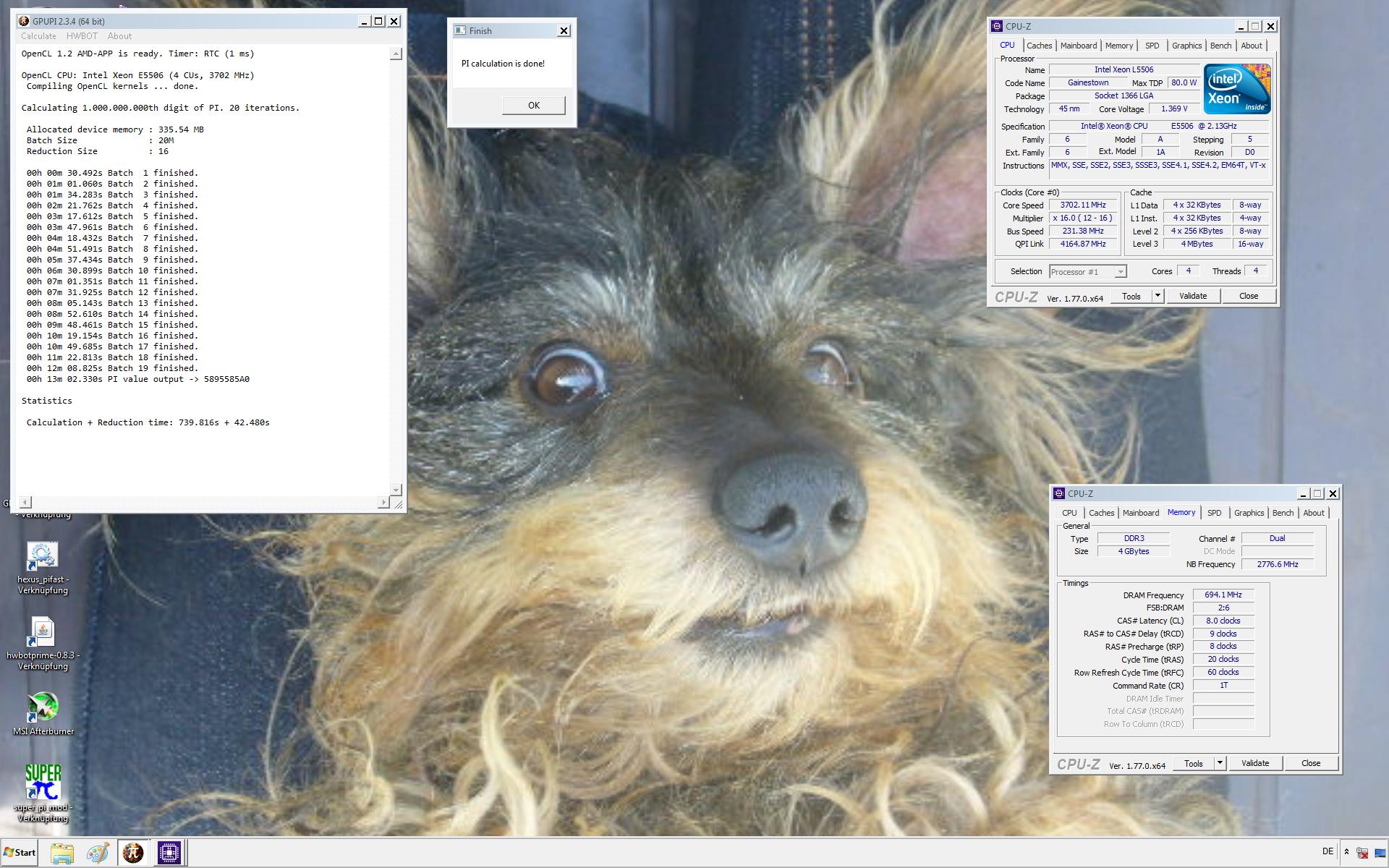Confirm the Finish dialog with OK
The width and height of the screenshot is (1389, 868).
click(x=534, y=106)
